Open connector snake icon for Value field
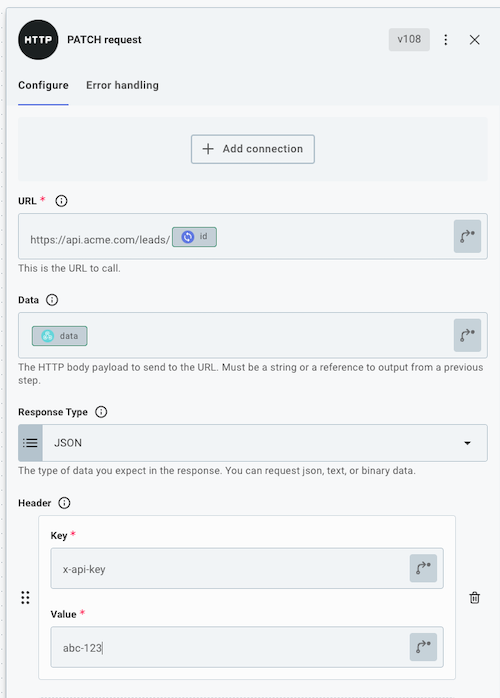This screenshot has width=500, height=698. tap(423, 647)
